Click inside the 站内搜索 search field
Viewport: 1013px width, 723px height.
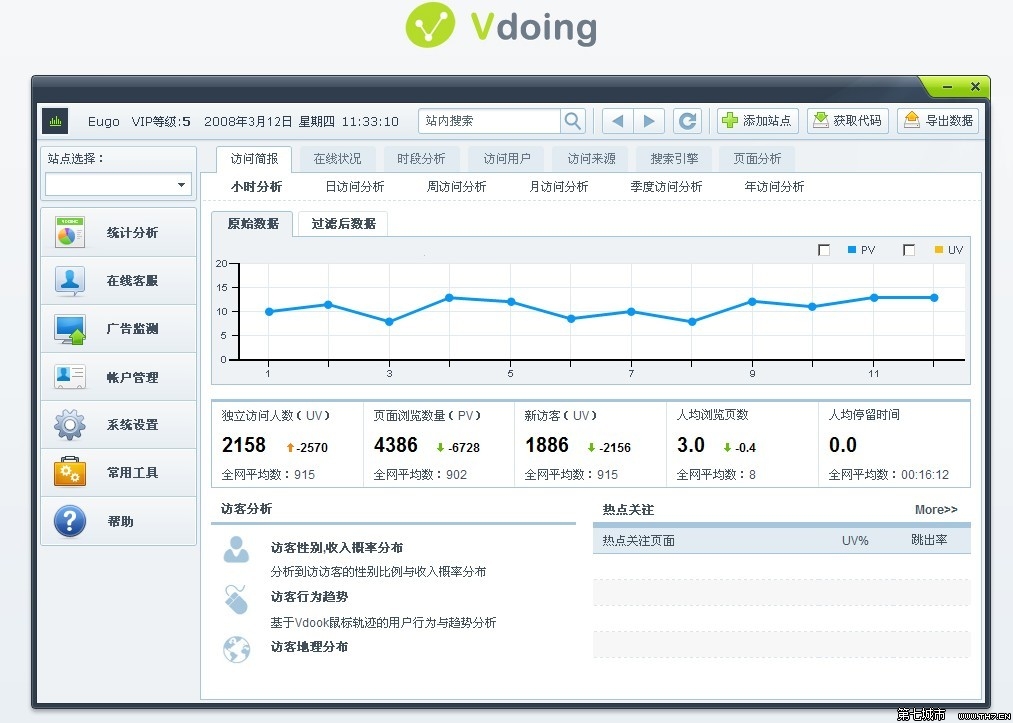tap(490, 120)
